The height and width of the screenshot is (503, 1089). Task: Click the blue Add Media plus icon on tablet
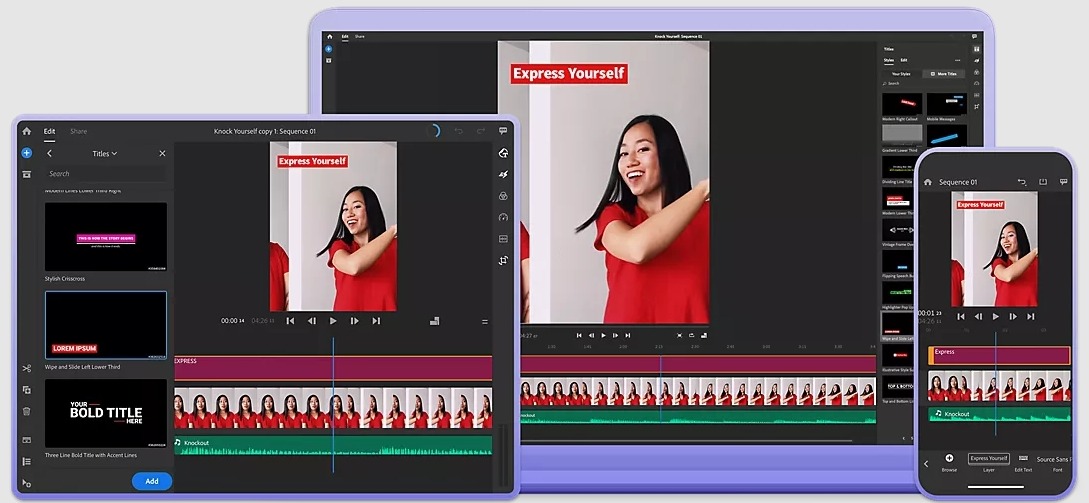[26, 153]
